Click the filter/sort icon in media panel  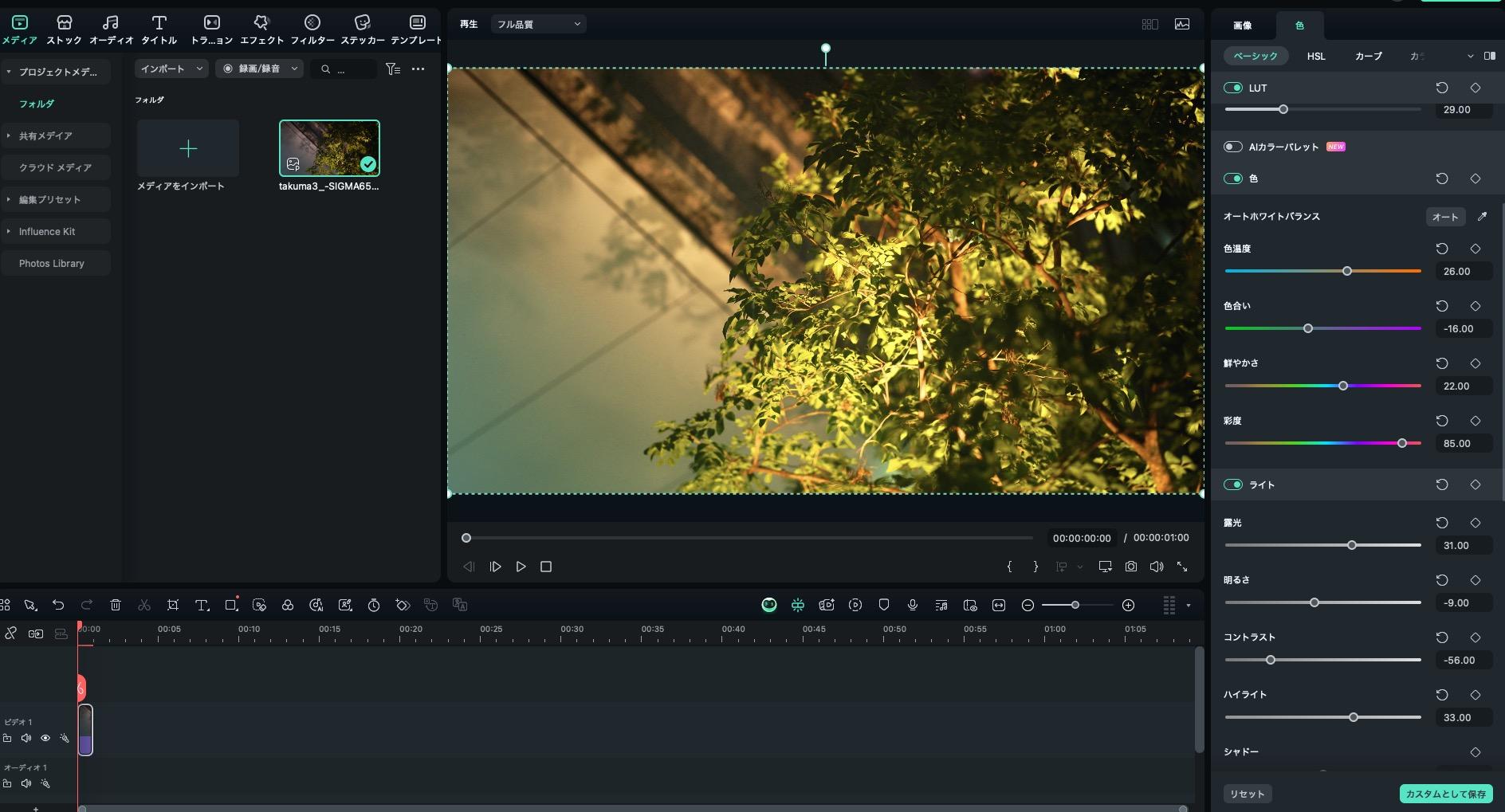pyautogui.click(x=393, y=69)
